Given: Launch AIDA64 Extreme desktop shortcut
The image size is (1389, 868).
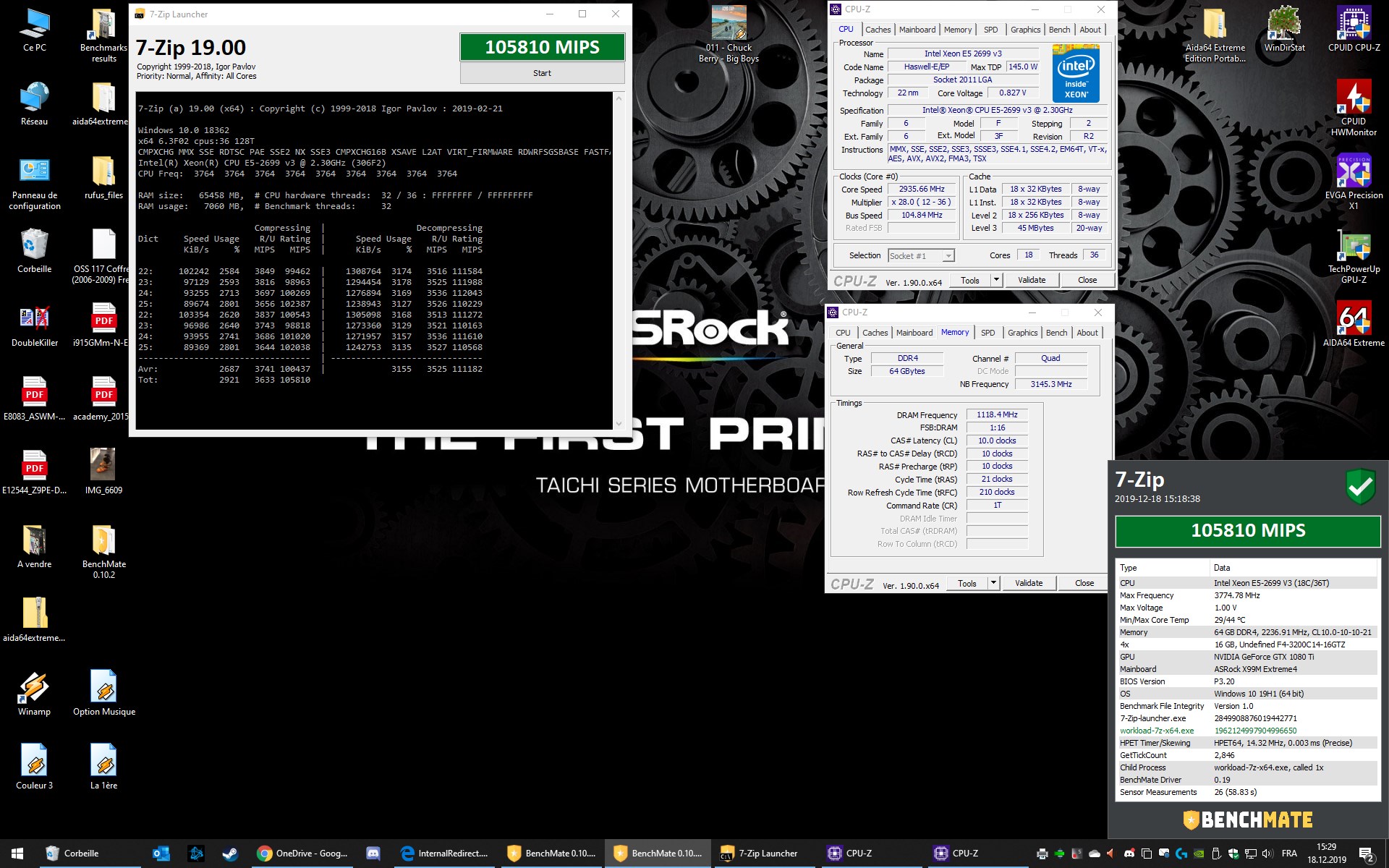Looking at the screenshot, I should (x=1354, y=325).
